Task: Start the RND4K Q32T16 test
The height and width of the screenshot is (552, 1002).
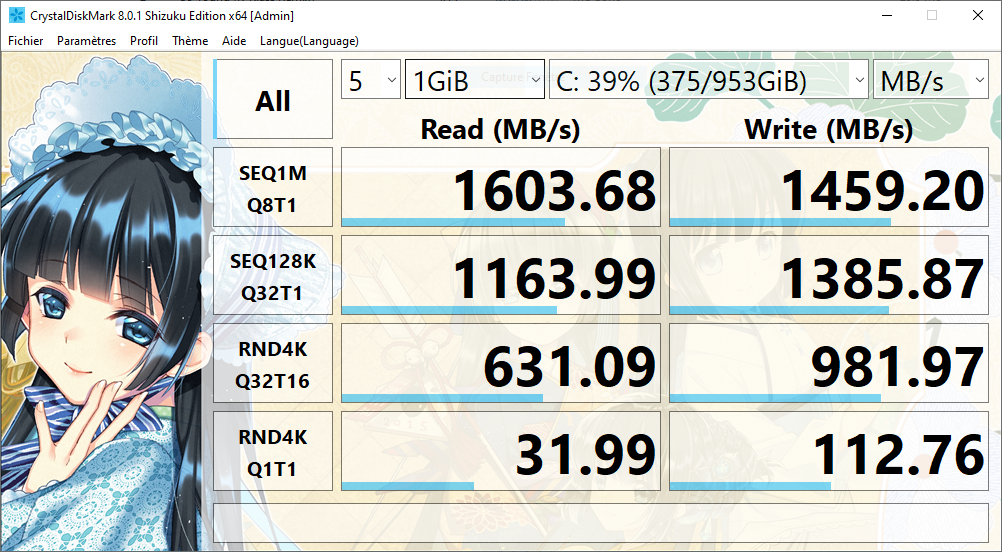Action: [273, 364]
